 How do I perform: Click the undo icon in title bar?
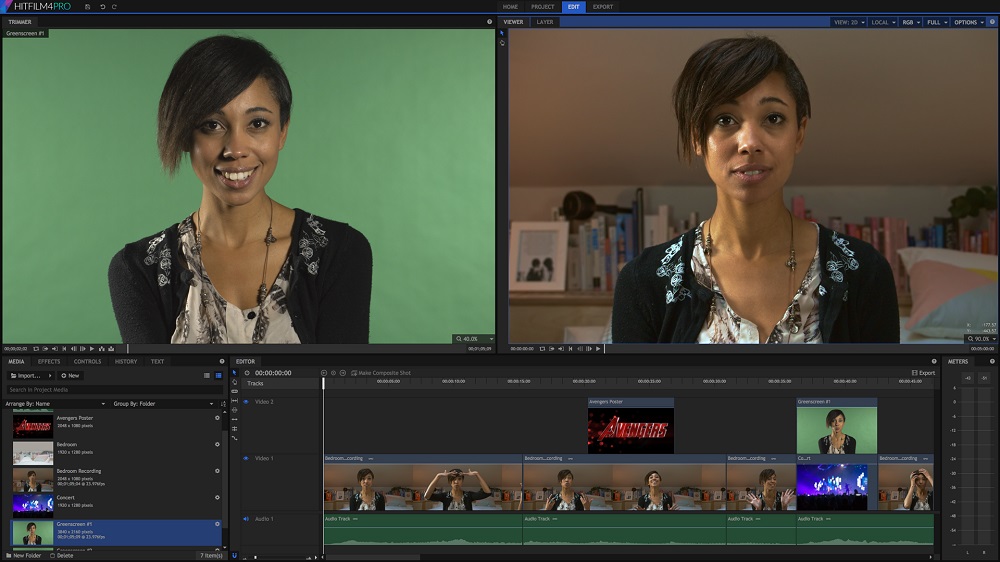click(102, 7)
